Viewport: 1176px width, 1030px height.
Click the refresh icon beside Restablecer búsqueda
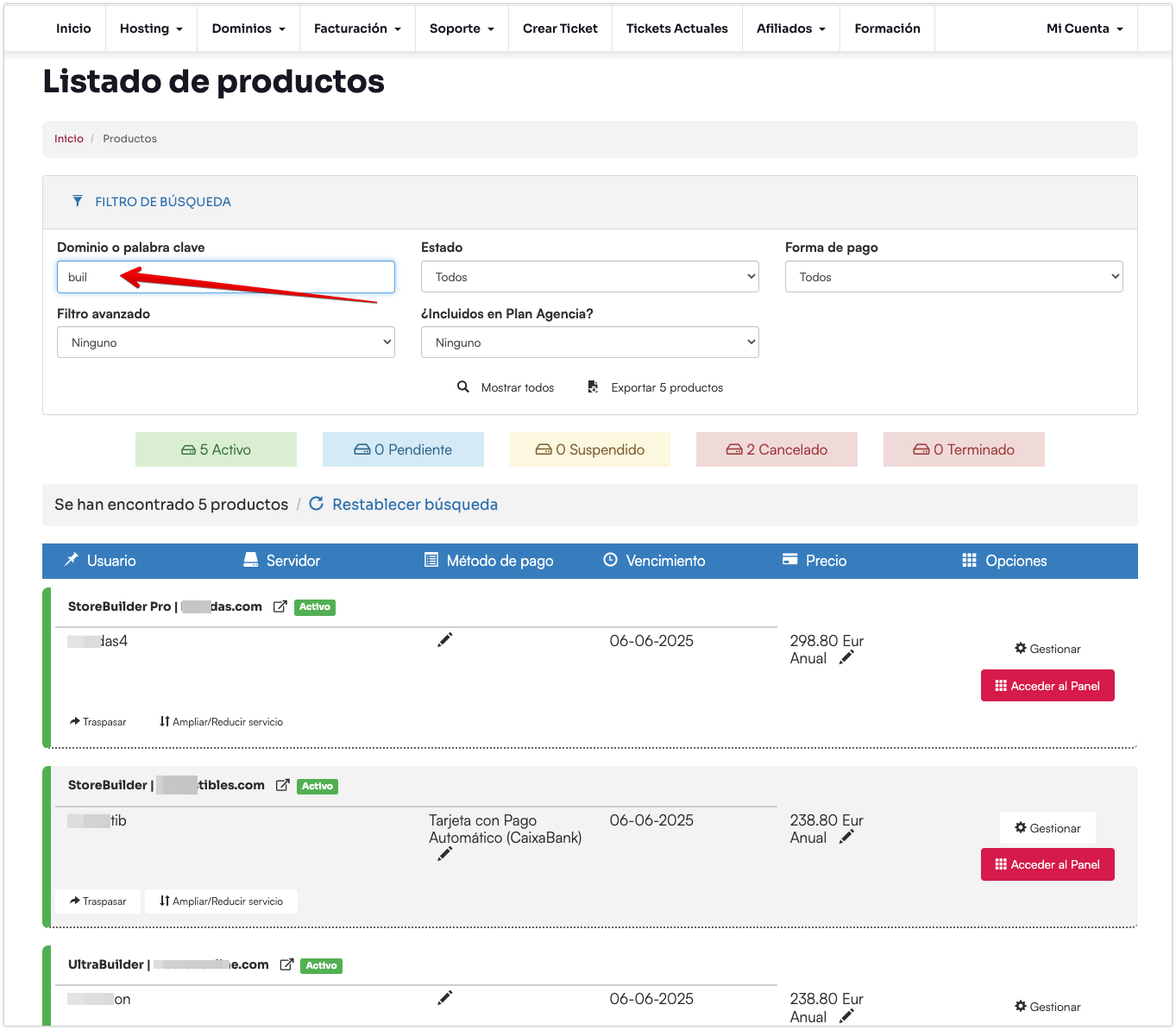pyautogui.click(x=317, y=503)
